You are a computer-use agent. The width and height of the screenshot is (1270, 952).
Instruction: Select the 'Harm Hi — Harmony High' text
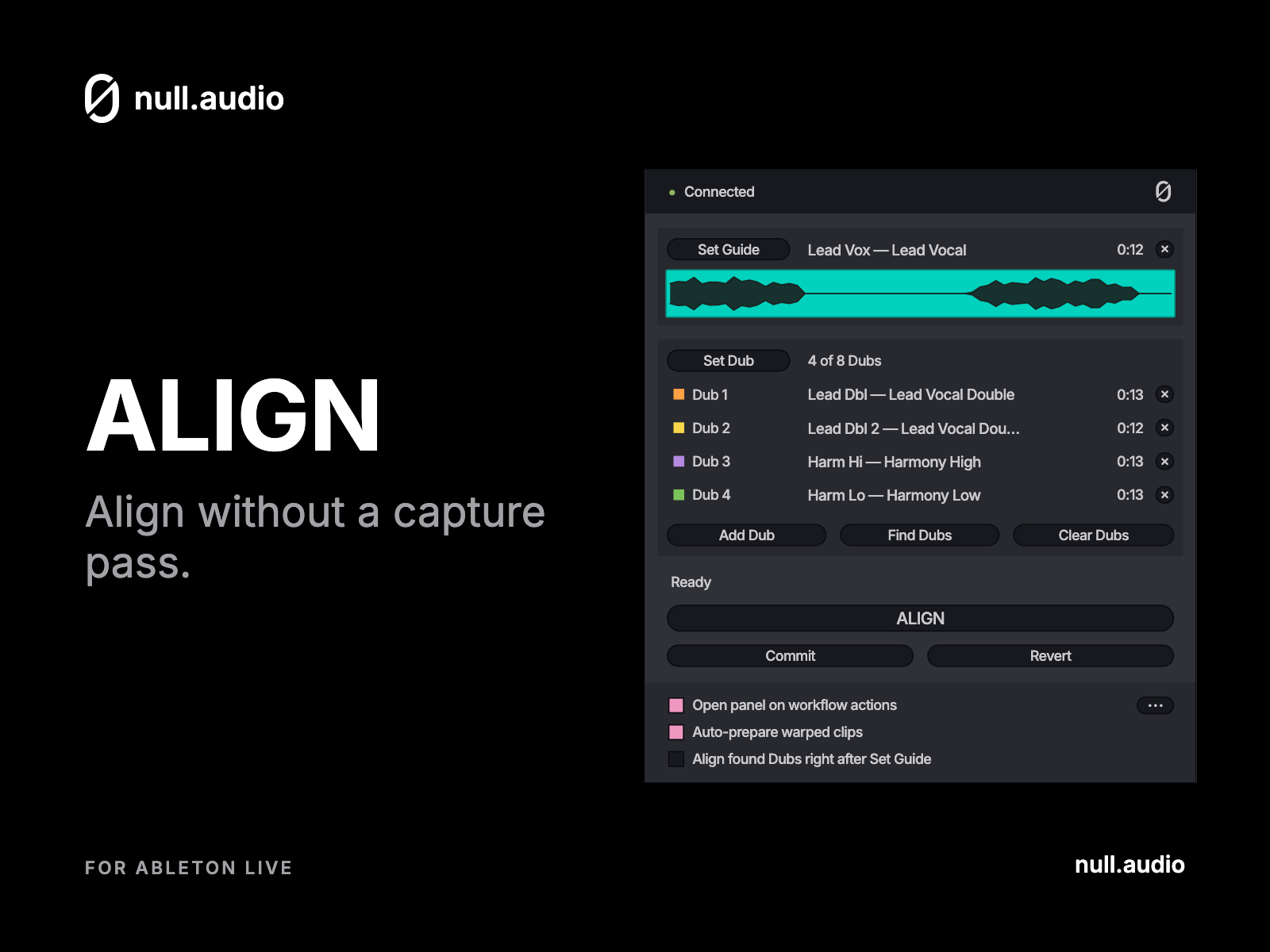(895, 462)
